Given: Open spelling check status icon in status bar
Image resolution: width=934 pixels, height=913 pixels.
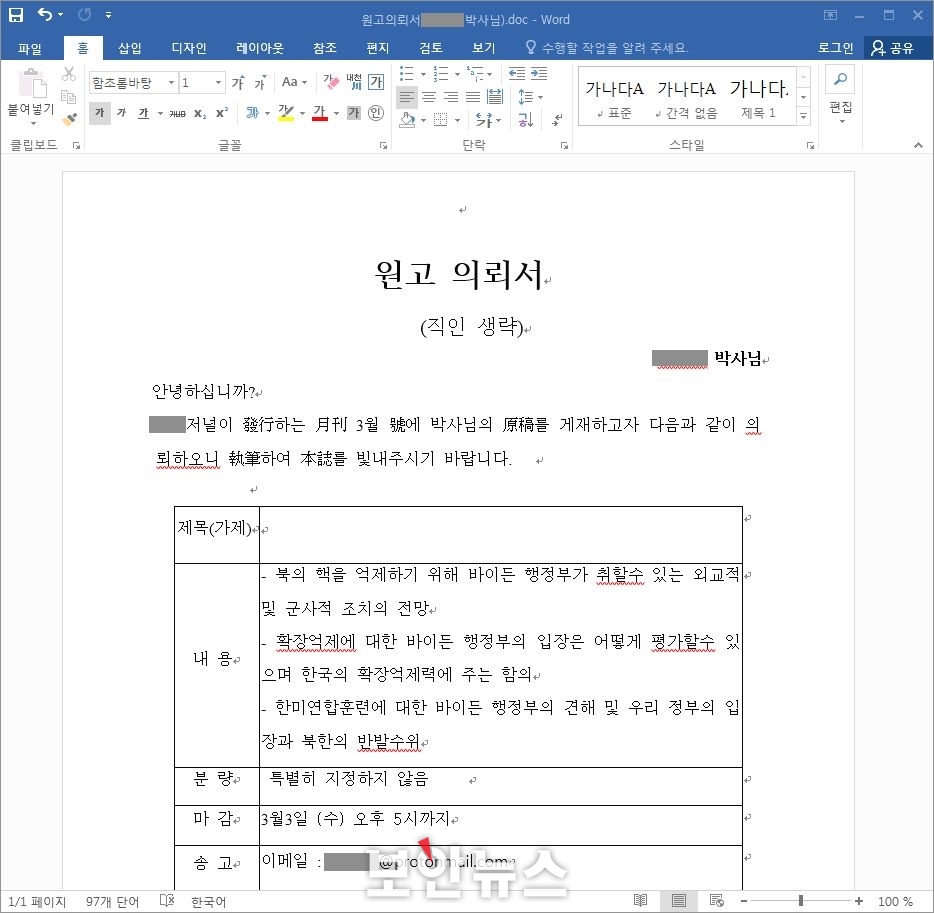Looking at the screenshot, I should pos(167,900).
